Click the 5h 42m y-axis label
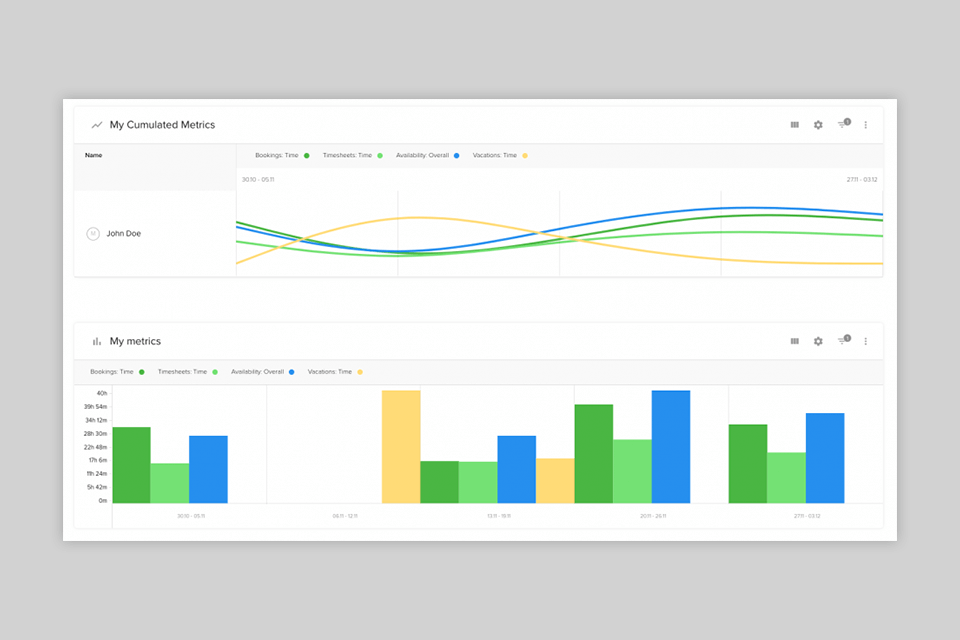The image size is (960, 640). click(97, 487)
